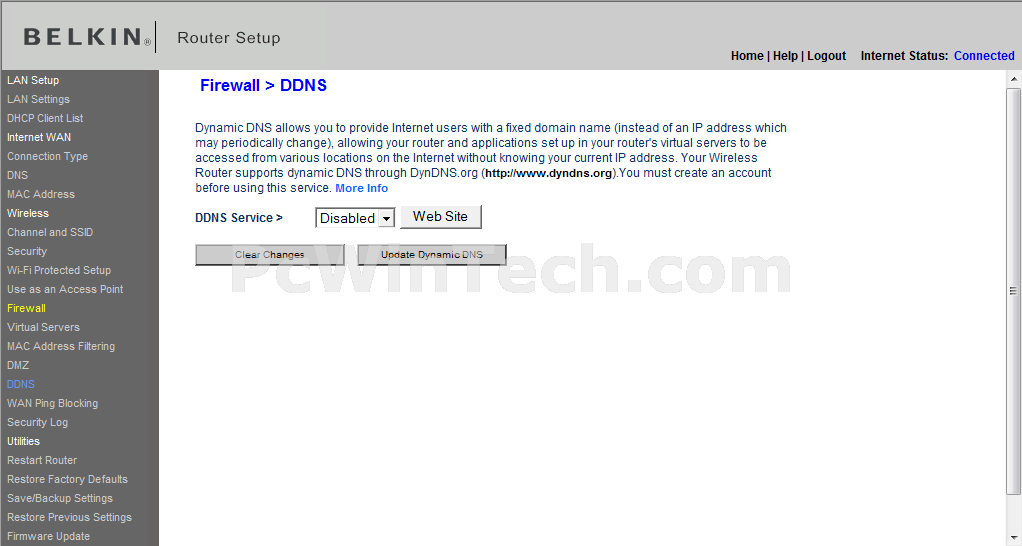The image size is (1022, 546).
Task: Open Save/Backup Settings page
Action: [x=60, y=498]
